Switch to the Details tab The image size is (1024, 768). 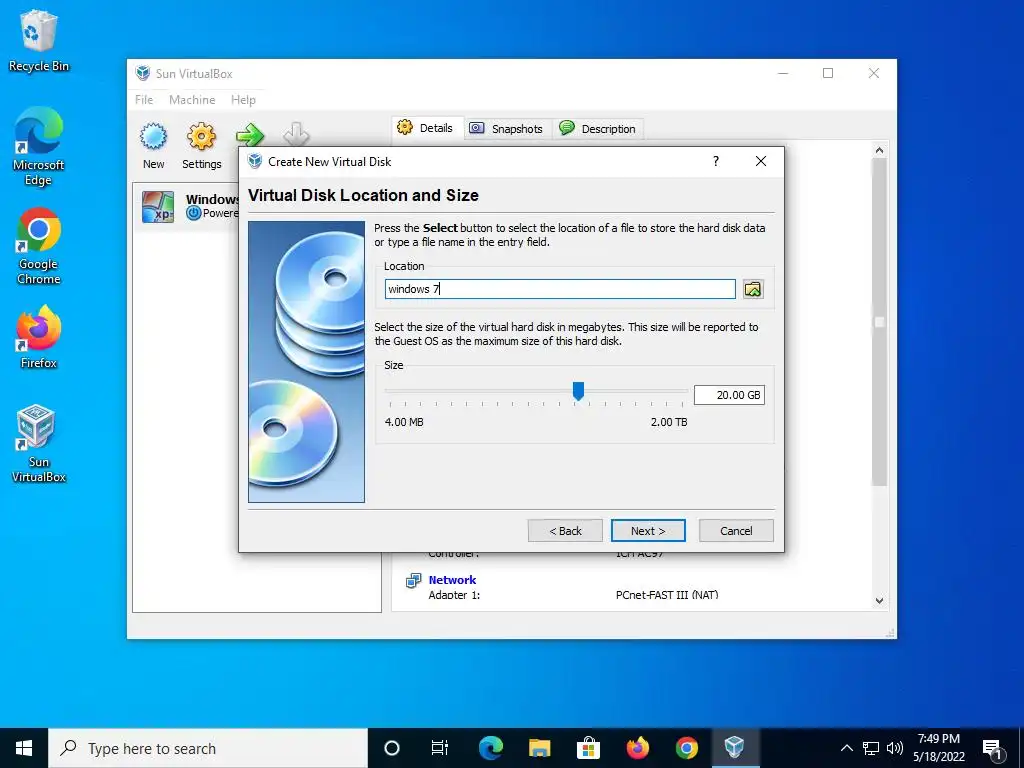[x=427, y=128]
